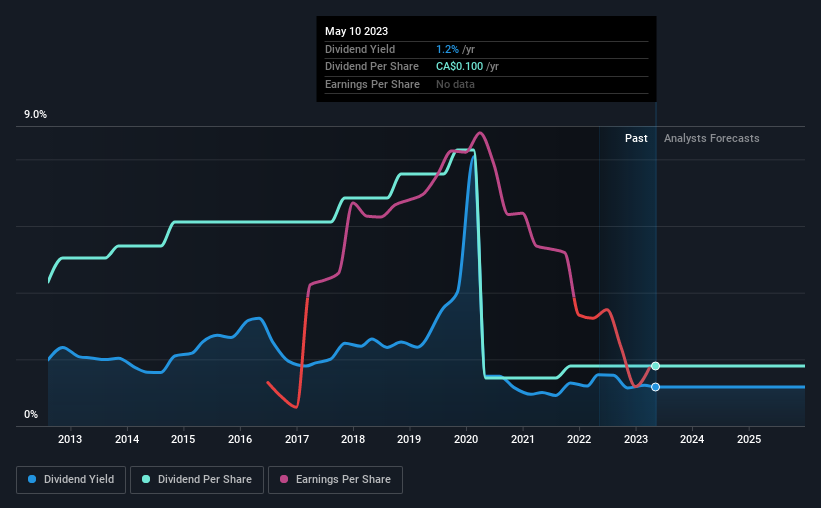This screenshot has height=508, width=821.
Task: Click the '0%' y-axis label
Action: [x=31, y=414]
